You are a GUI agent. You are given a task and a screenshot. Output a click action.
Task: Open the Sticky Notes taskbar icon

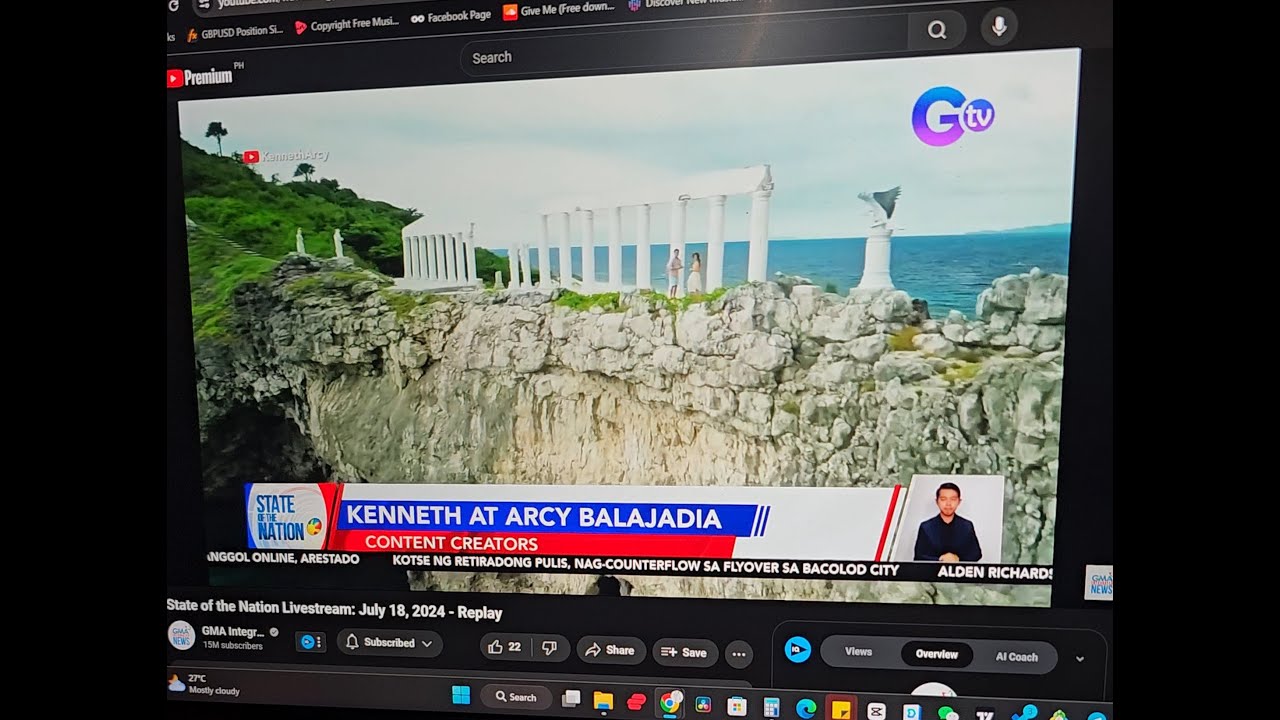[841, 709]
